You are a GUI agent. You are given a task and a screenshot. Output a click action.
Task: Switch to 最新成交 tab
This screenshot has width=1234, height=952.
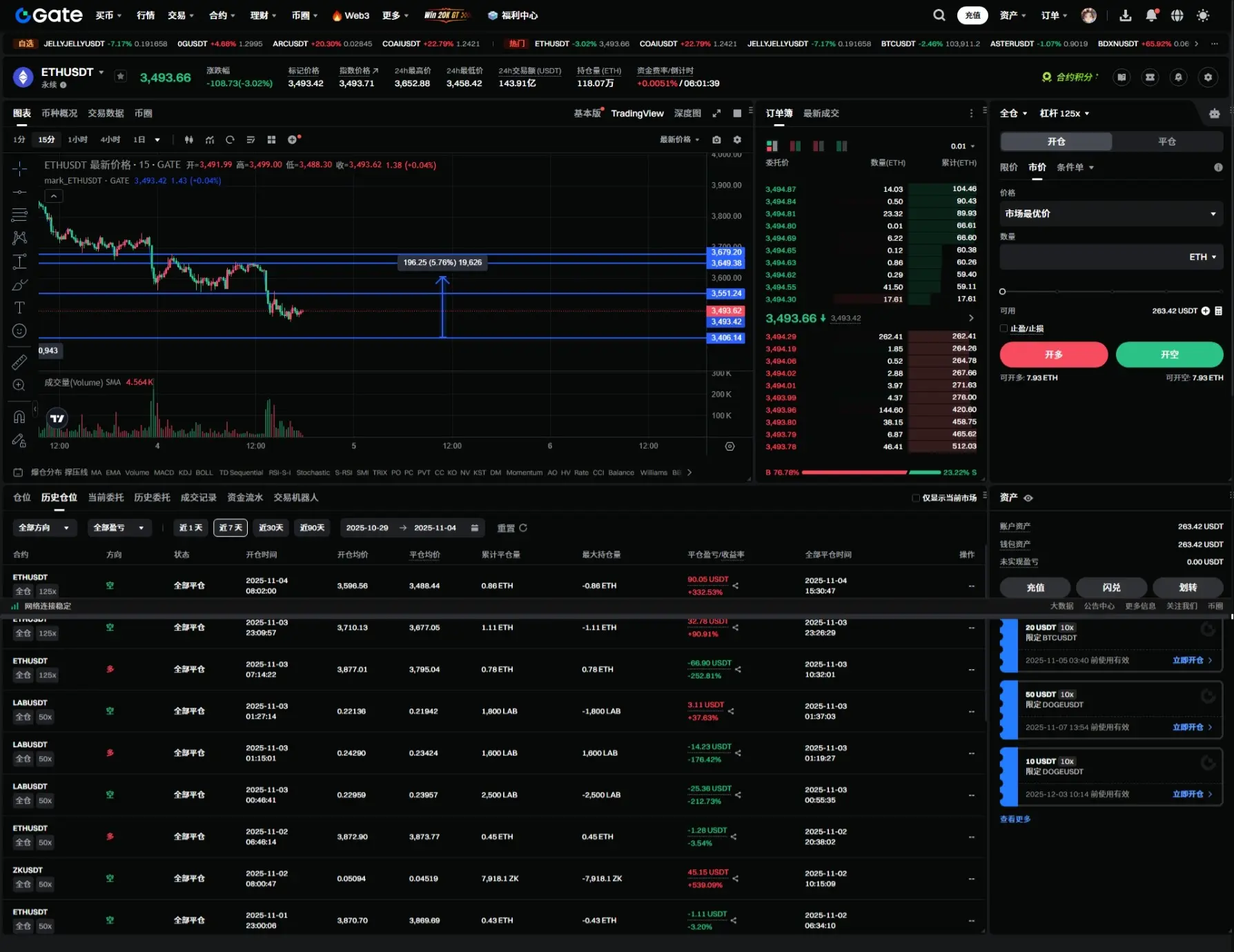point(821,113)
